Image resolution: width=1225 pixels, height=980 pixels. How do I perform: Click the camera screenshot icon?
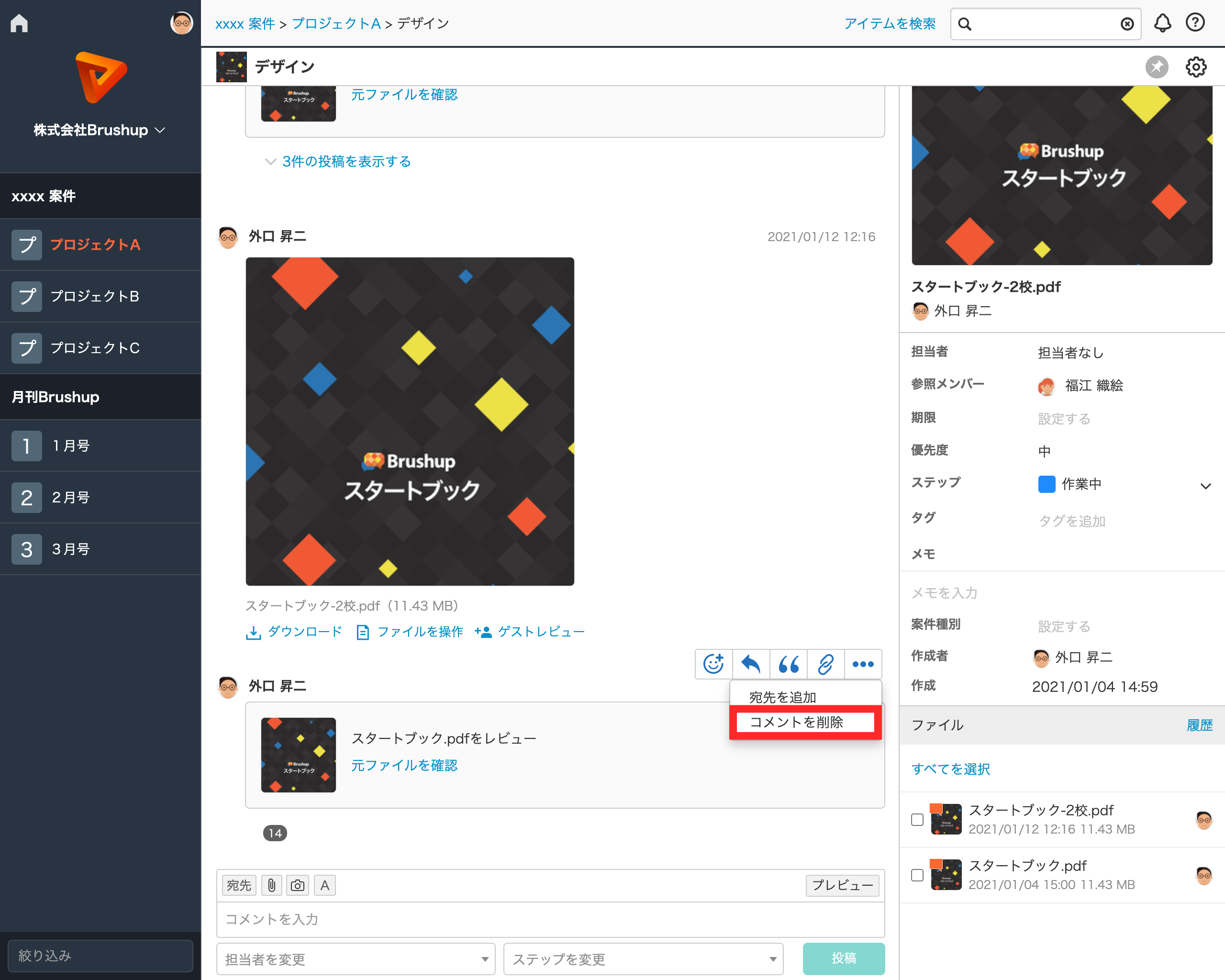297,885
